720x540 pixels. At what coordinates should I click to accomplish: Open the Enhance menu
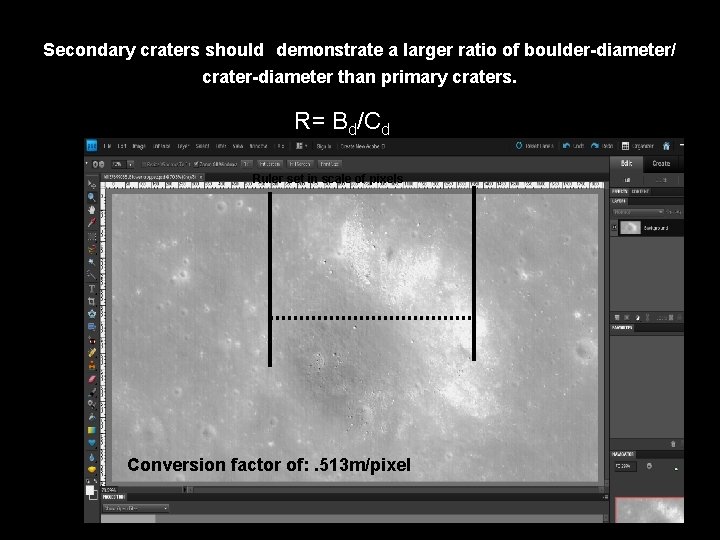pyautogui.click(x=162, y=146)
